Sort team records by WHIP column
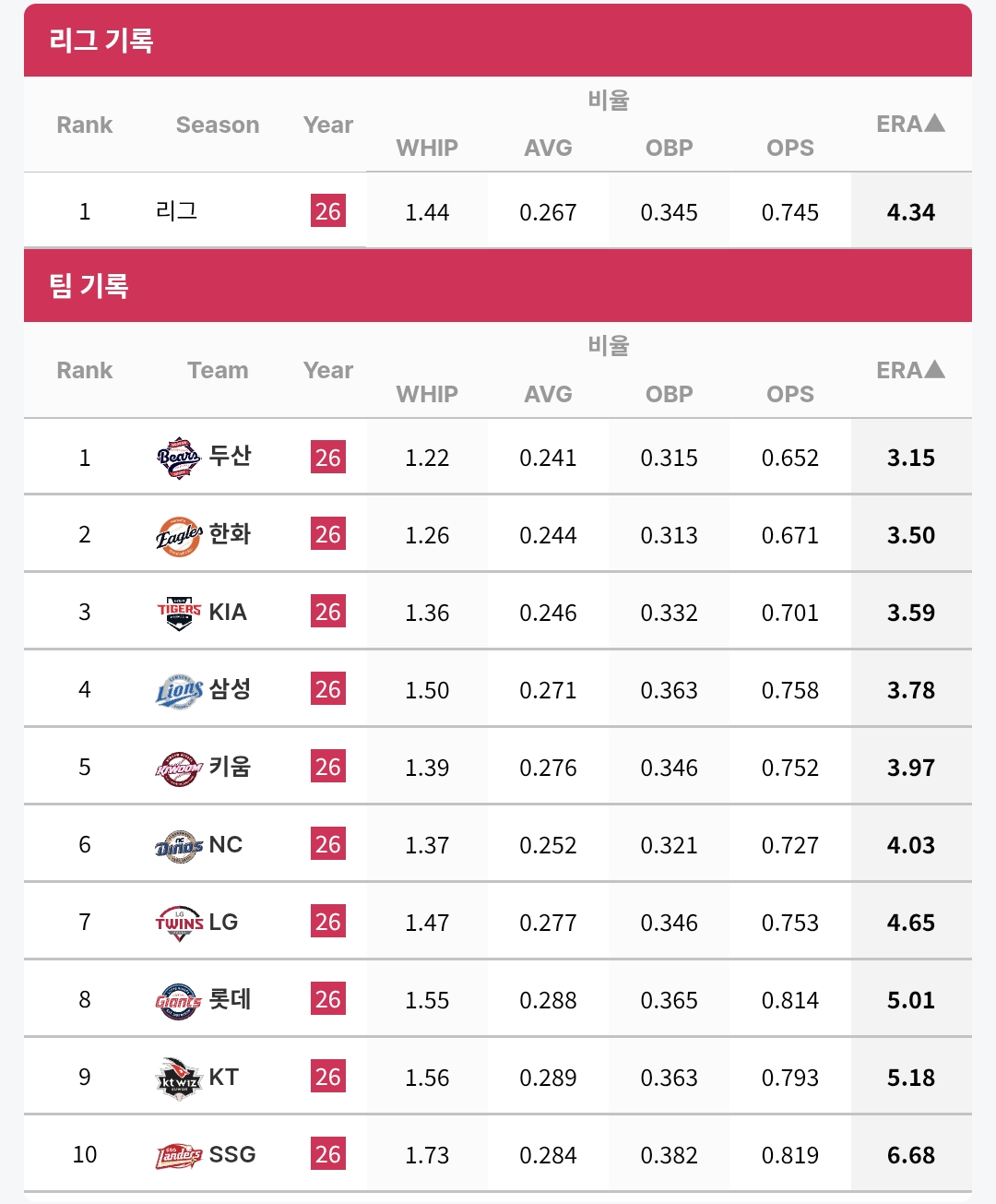996x1204 pixels. click(427, 394)
